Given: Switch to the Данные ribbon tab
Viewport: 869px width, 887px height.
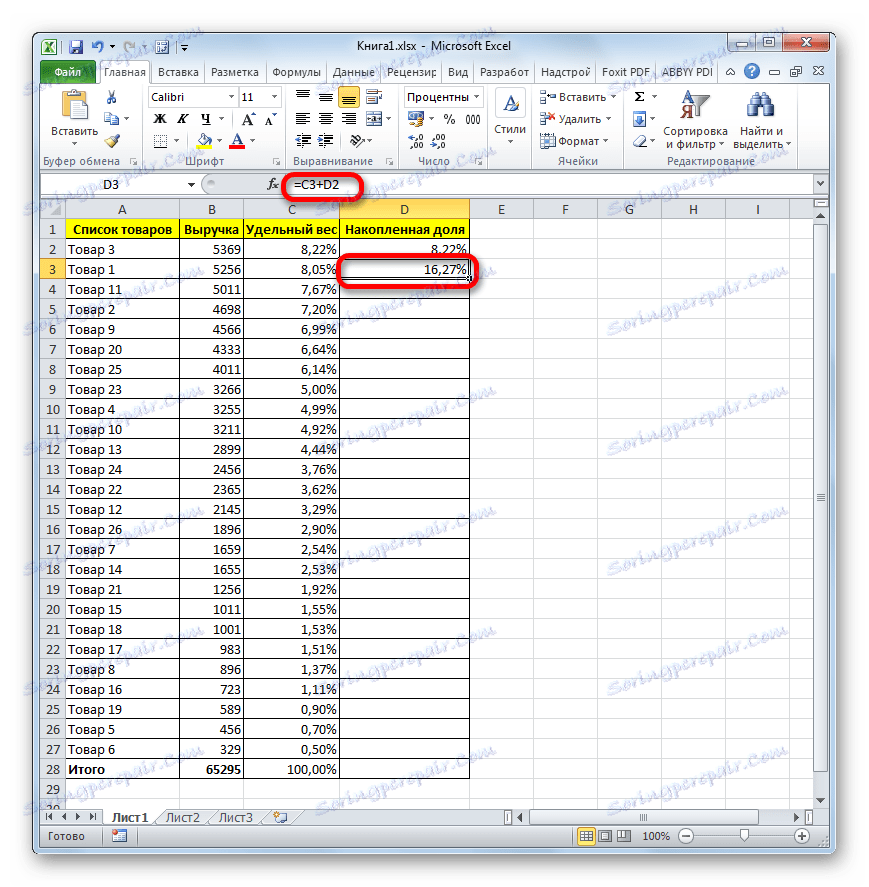Looking at the screenshot, I should [x=354, y=72].
